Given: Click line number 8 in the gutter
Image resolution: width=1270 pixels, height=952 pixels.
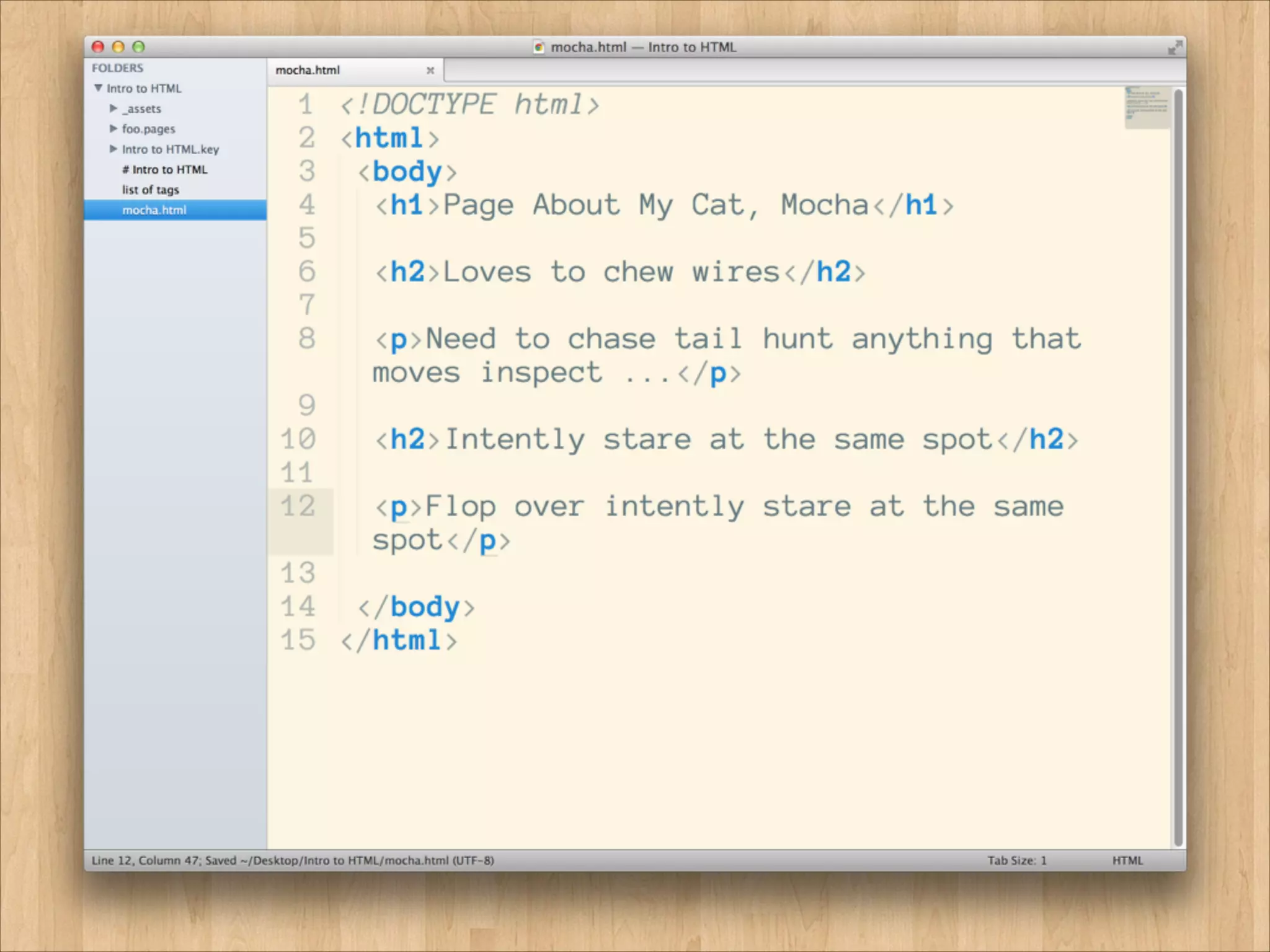Looking at the screenshot, I should (x=306, y=339).
